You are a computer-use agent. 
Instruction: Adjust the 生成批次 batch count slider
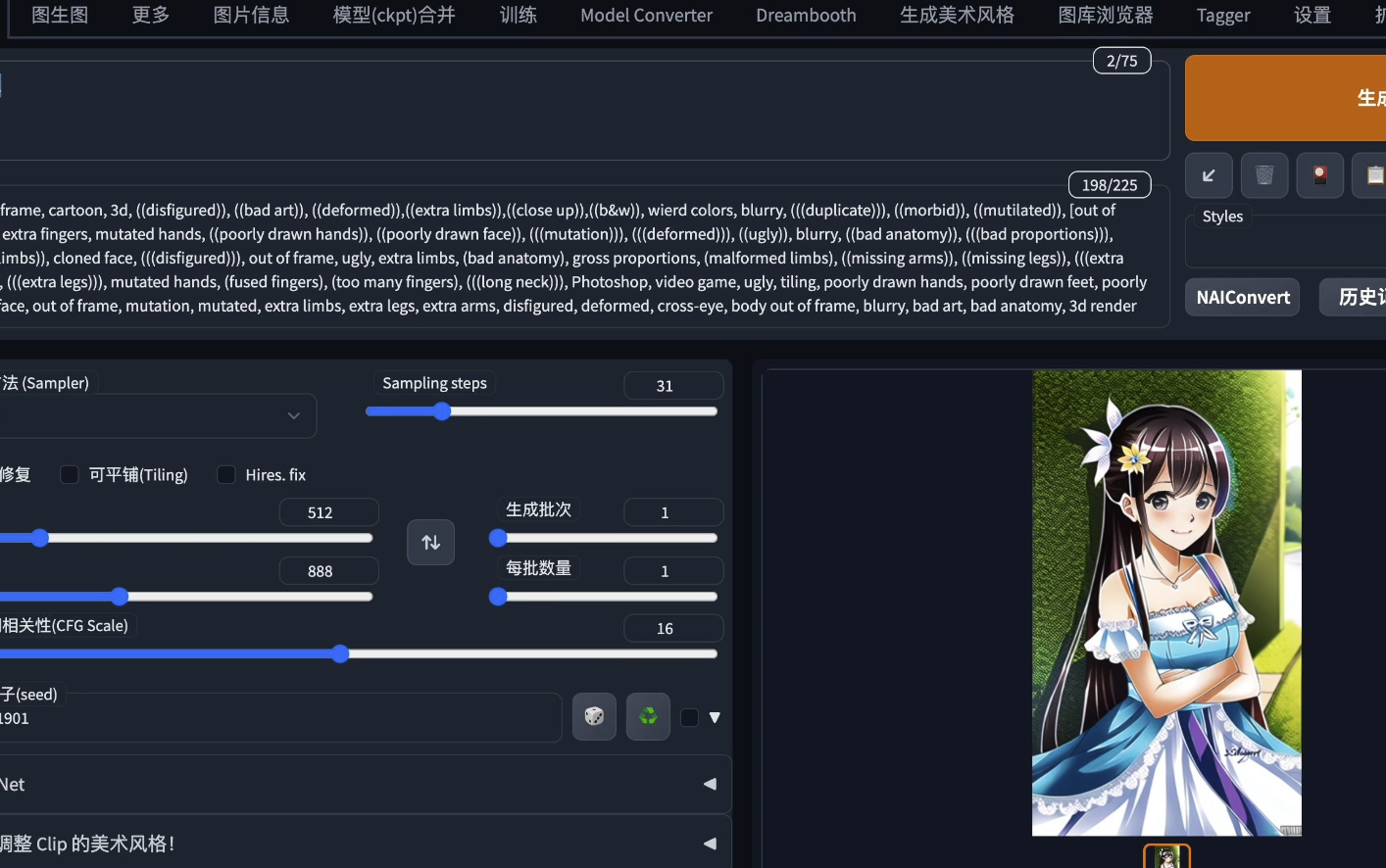click(603, 538)
